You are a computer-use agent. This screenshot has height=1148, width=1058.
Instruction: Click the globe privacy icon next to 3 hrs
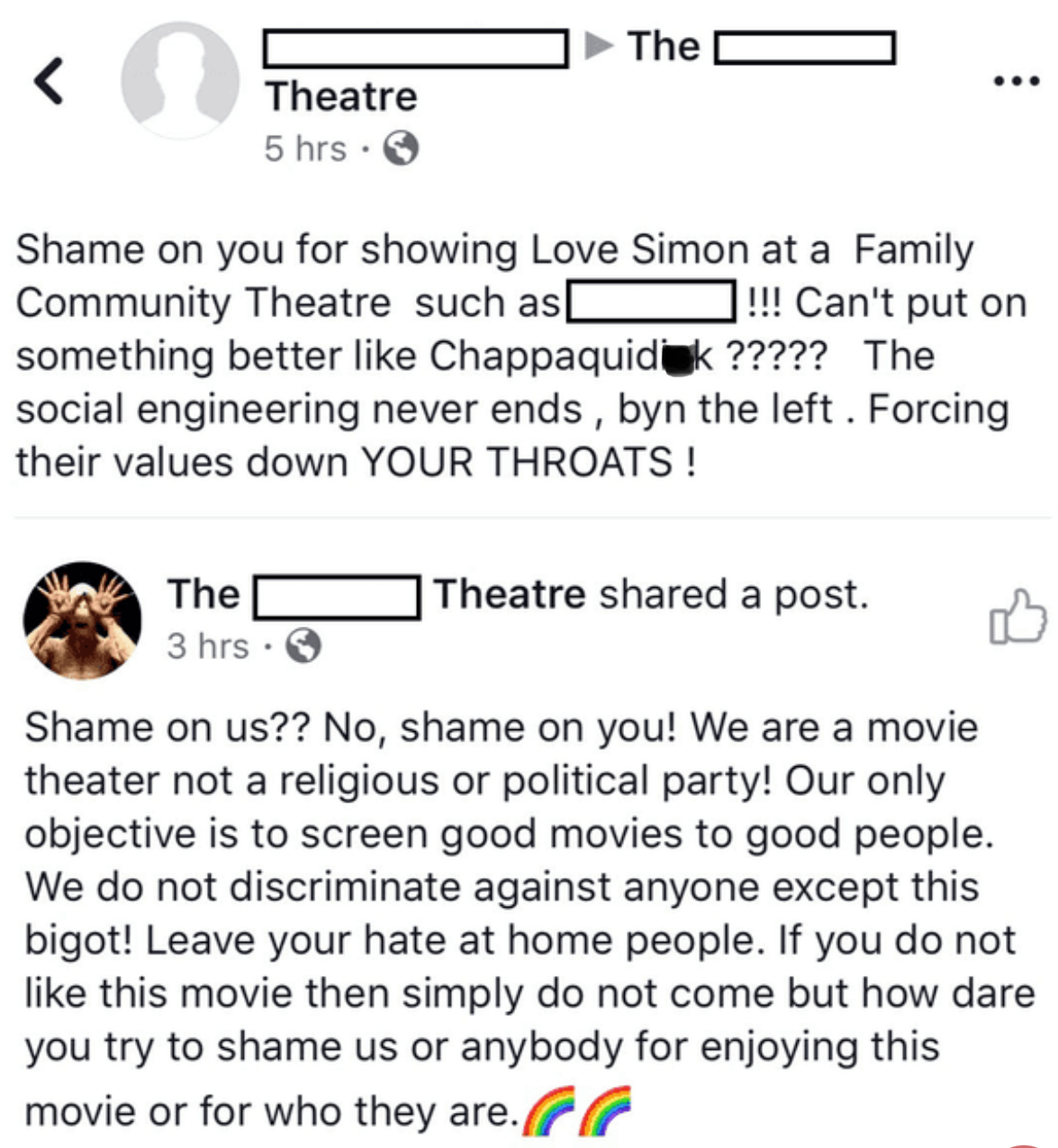click(x=302, y=645)
